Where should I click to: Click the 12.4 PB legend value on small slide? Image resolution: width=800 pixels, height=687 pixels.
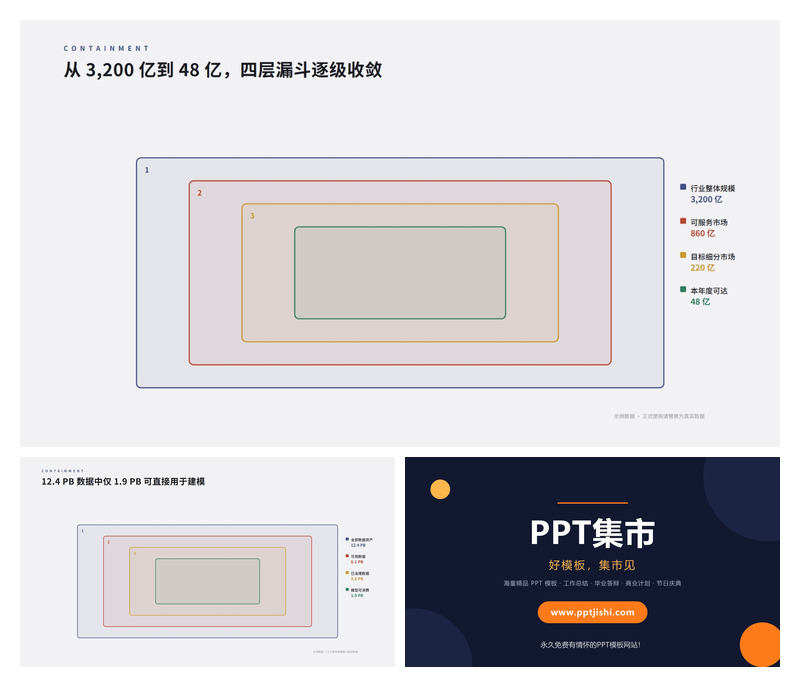point(358,545)
